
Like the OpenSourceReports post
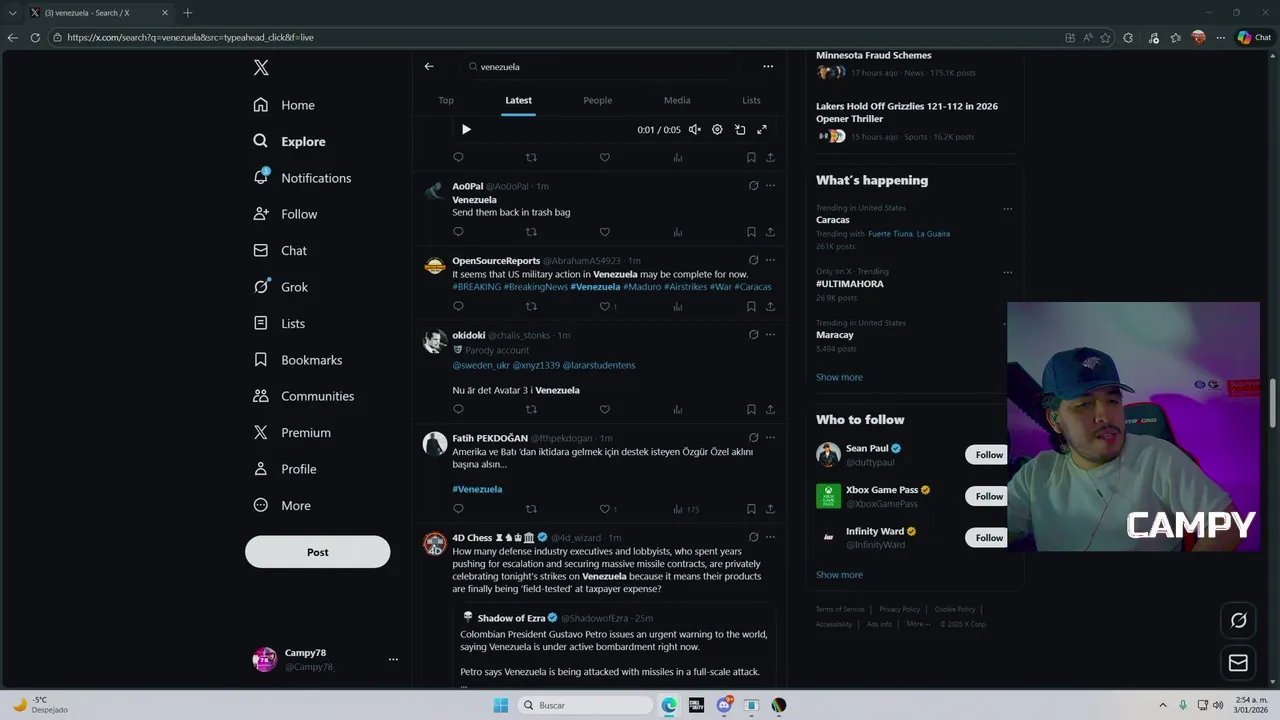pos(604,307)
